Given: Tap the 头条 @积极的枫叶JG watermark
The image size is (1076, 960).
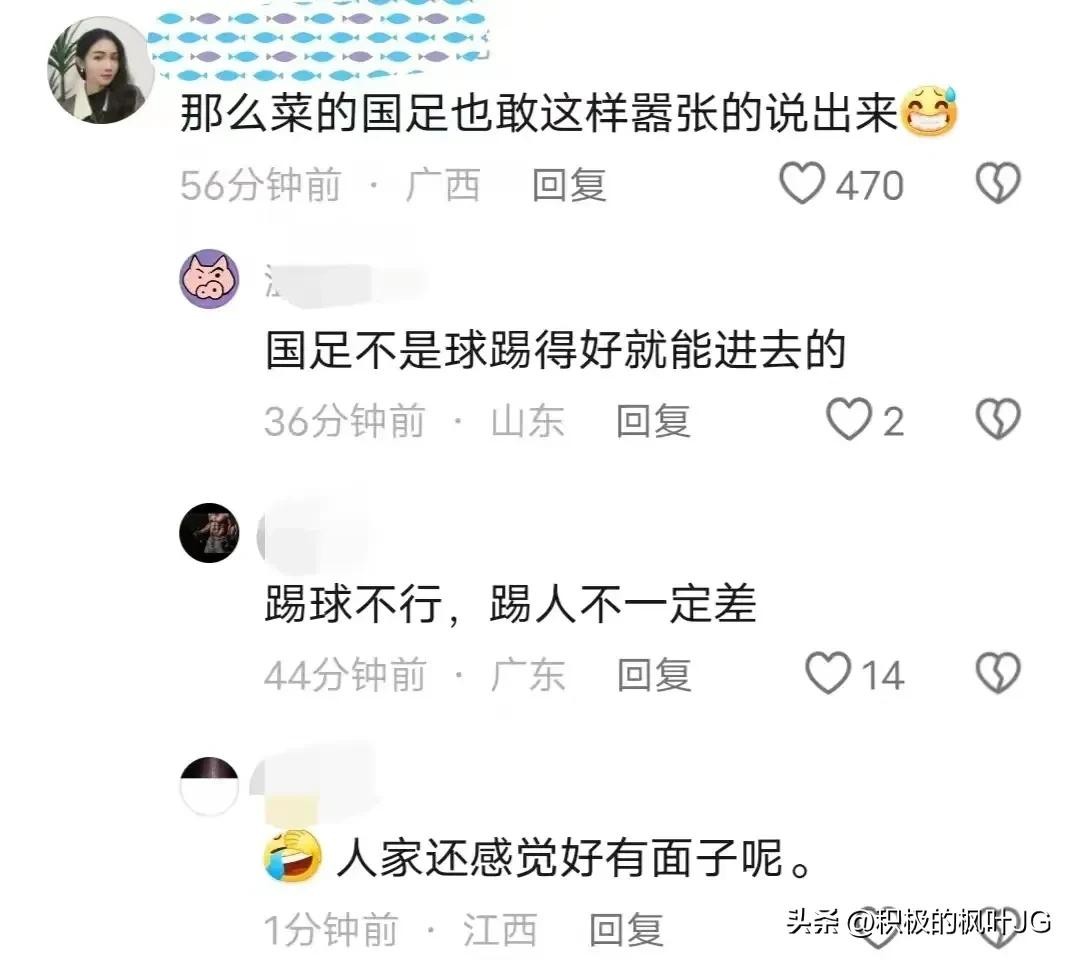Looking at the screenshot, I should click(x=919, y=922).
